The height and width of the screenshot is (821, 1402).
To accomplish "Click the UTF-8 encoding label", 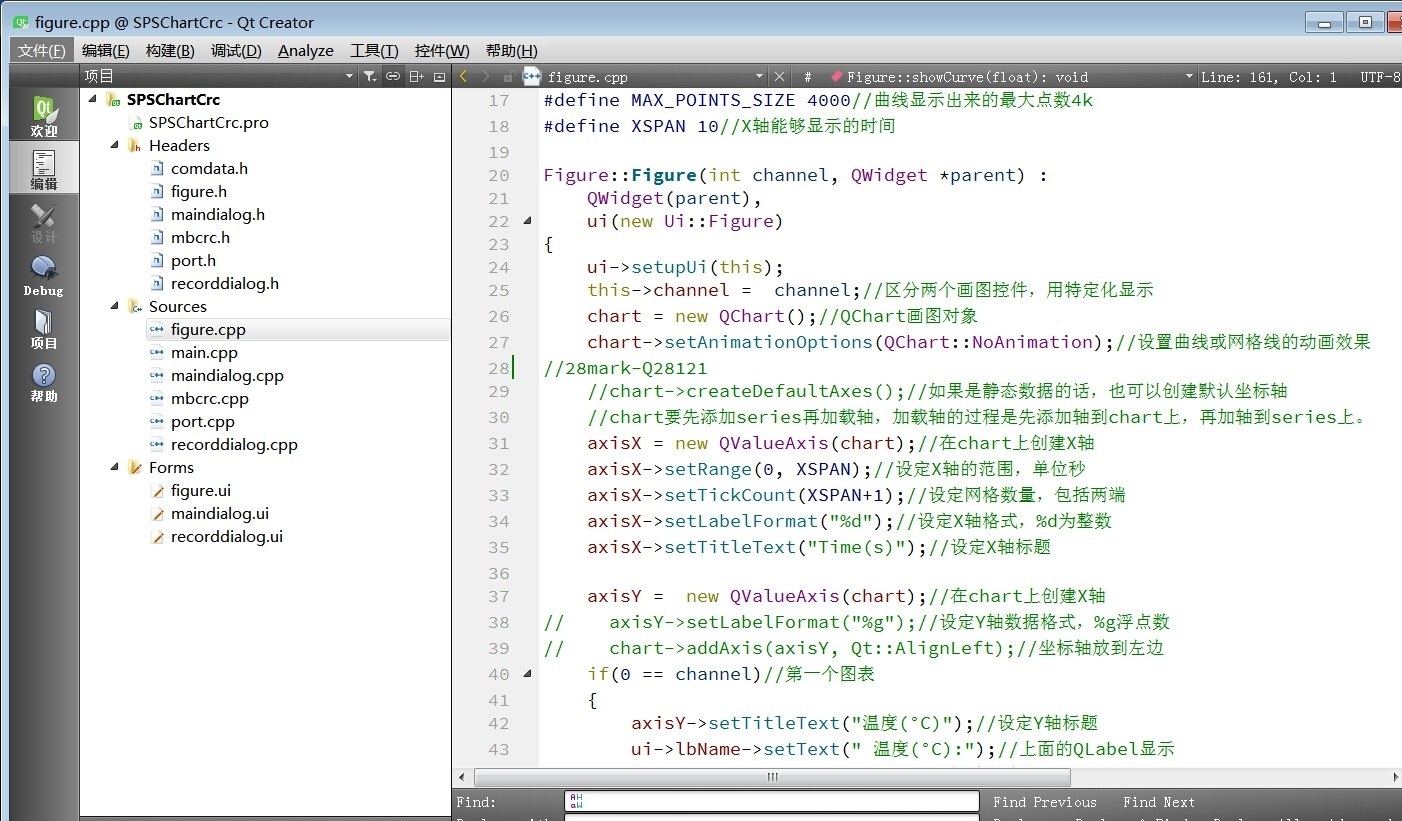I will [1380, 76].
